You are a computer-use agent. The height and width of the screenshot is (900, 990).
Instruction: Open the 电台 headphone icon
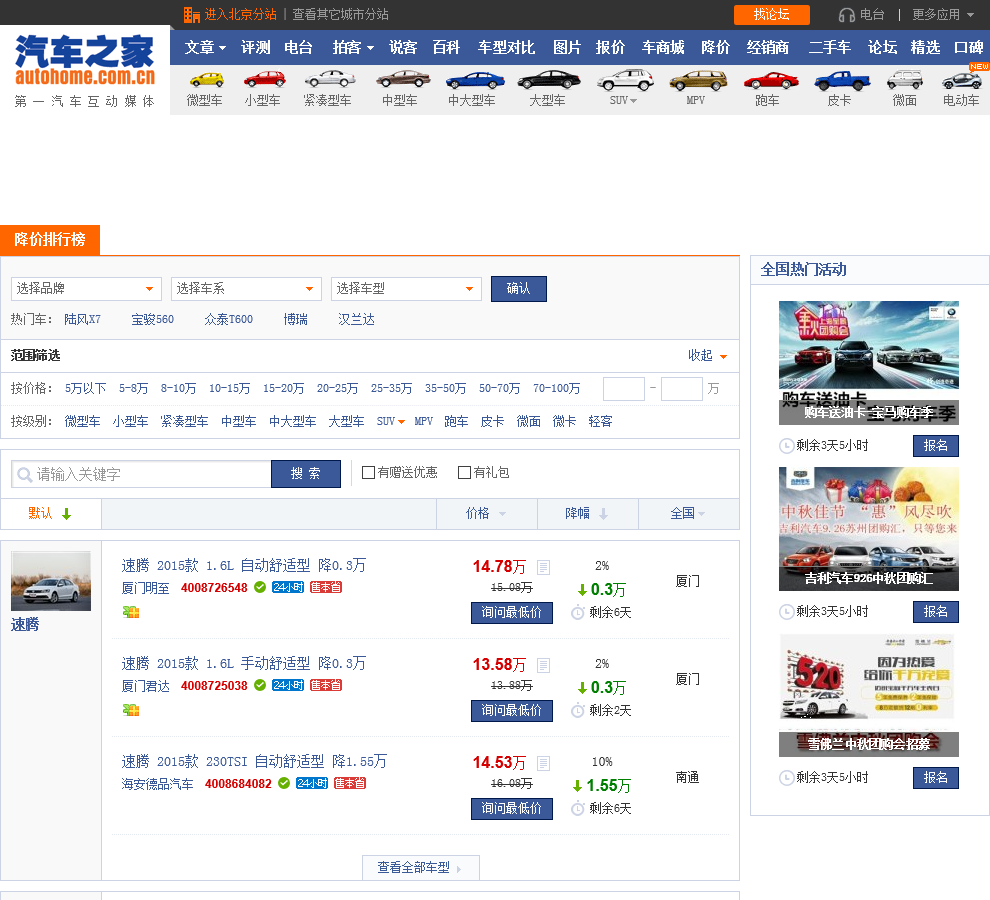(x=847, y=15)
